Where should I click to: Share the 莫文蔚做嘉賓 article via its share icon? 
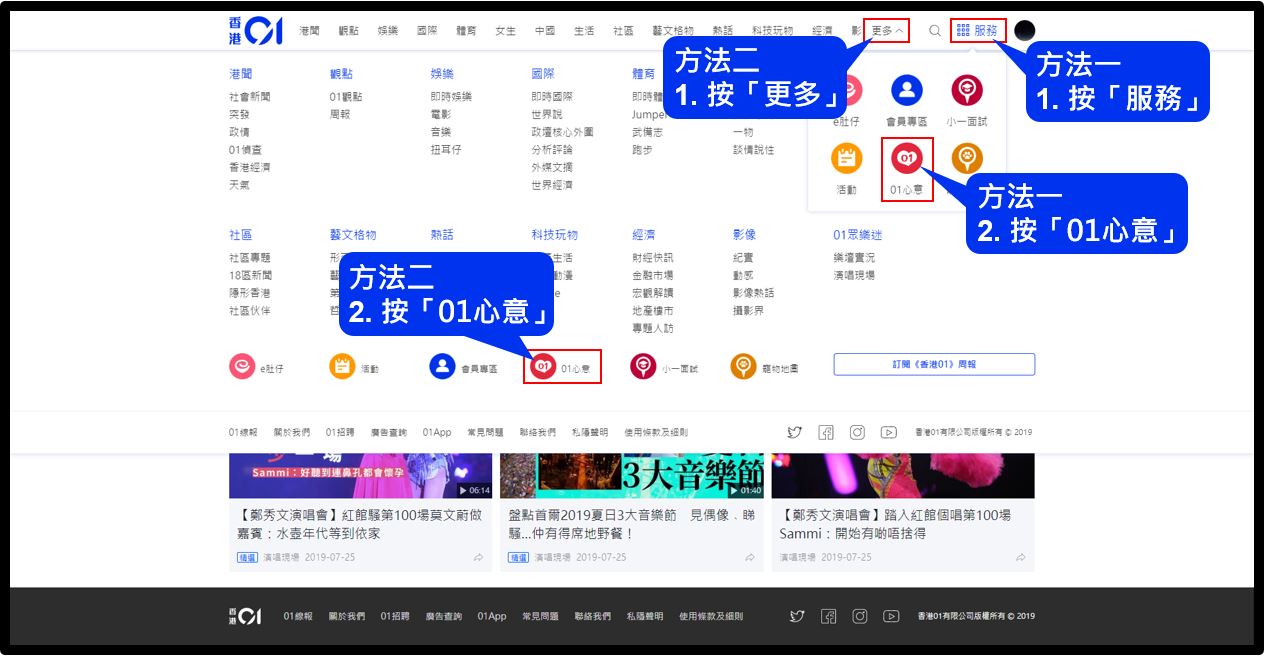tap(479, 557)
